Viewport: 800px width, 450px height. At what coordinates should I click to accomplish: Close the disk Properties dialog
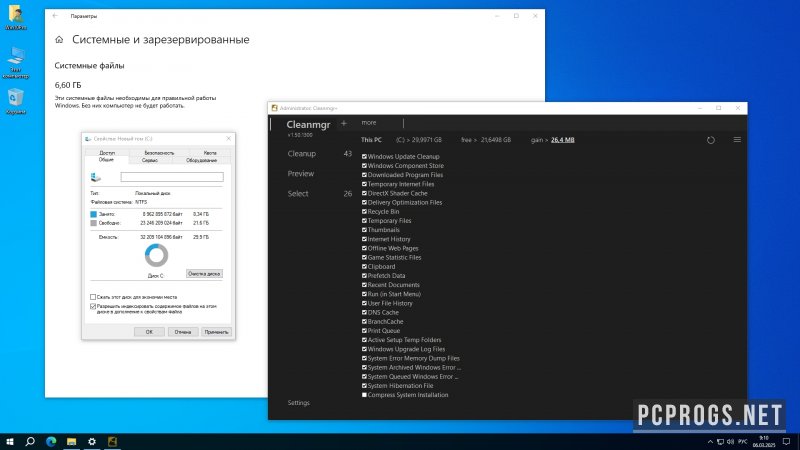(229, 138)
